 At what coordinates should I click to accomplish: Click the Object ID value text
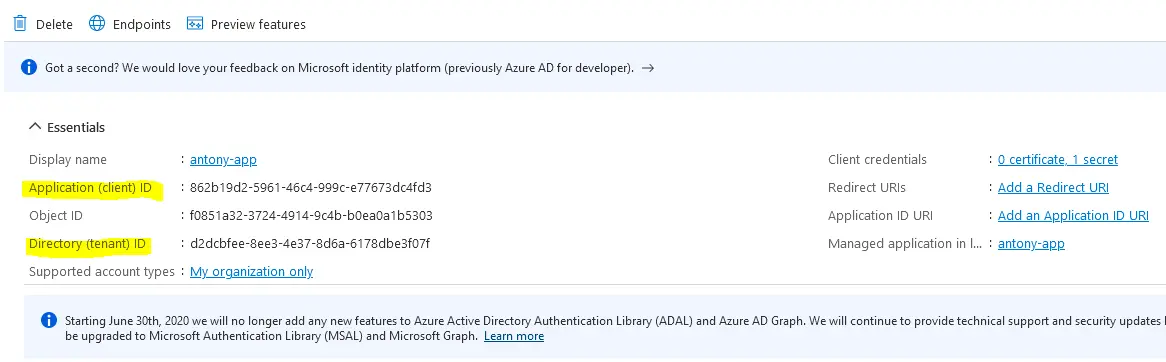tap(311, 216)
